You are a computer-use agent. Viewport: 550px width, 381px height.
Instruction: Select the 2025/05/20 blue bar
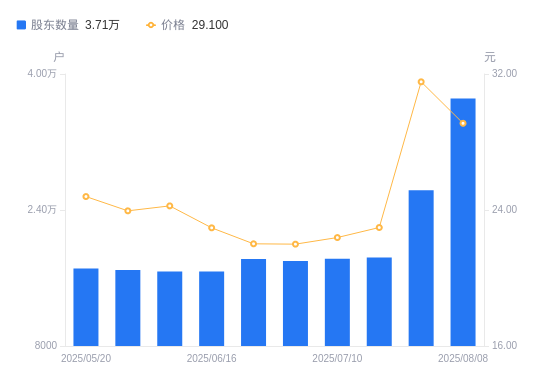tap(86, 307)
